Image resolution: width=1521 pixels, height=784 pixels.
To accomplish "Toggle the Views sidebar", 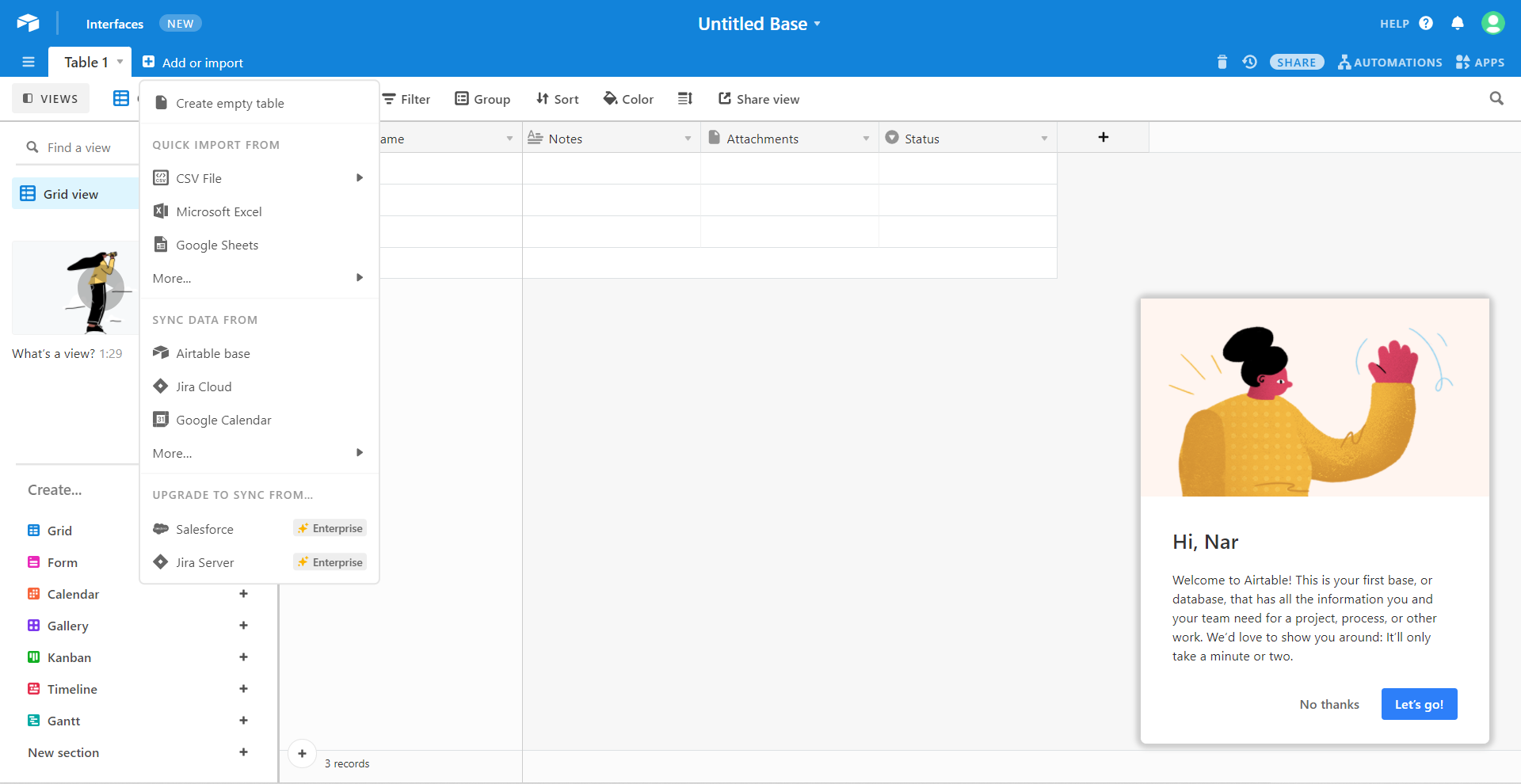I will tap(51, 99).
